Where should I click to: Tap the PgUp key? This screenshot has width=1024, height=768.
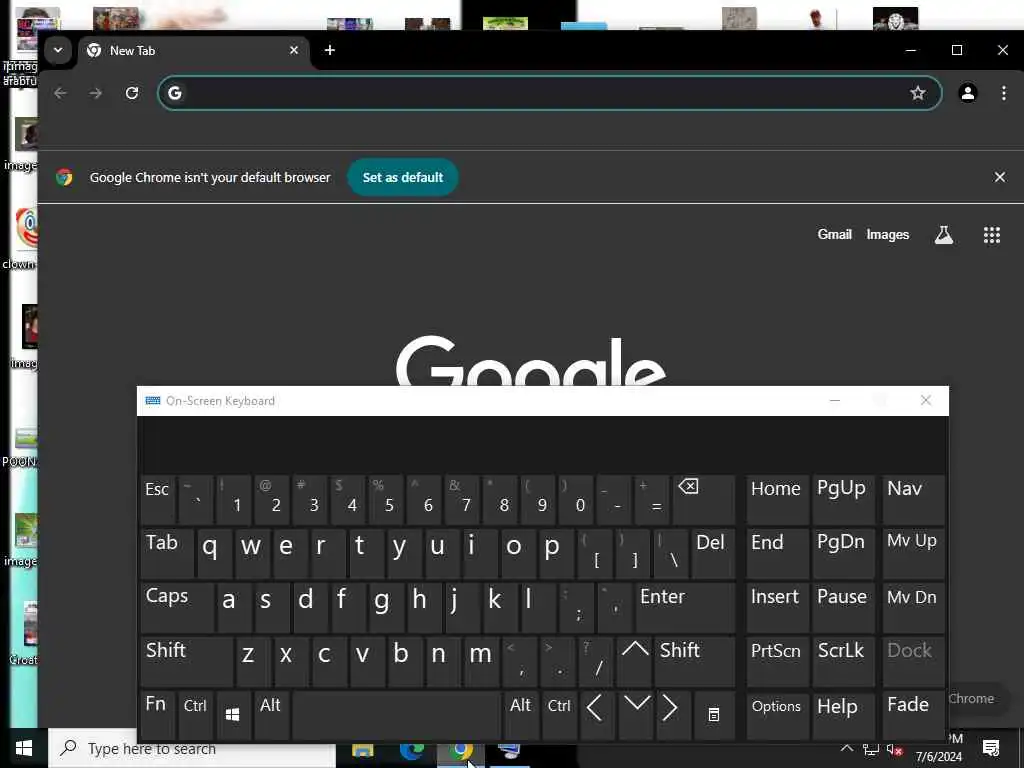[842, 500]
